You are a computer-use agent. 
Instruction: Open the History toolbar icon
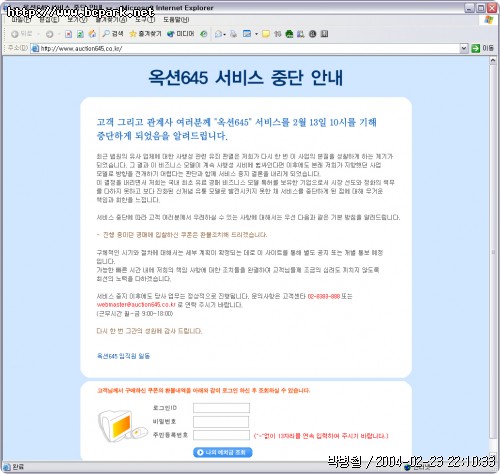204,34
